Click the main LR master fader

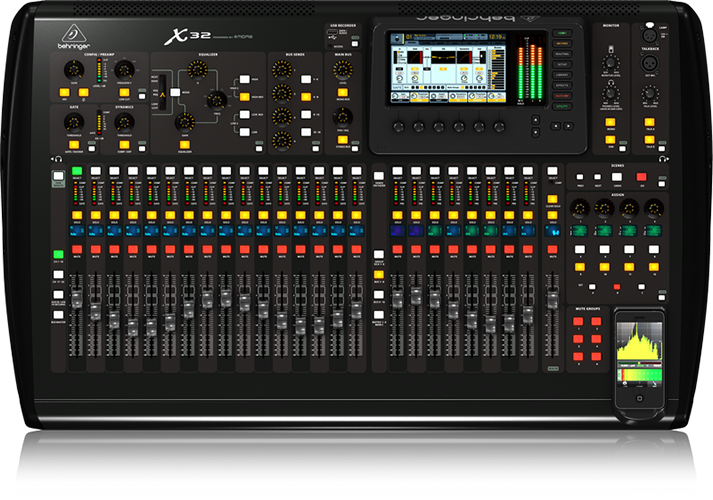pos(552,300)
